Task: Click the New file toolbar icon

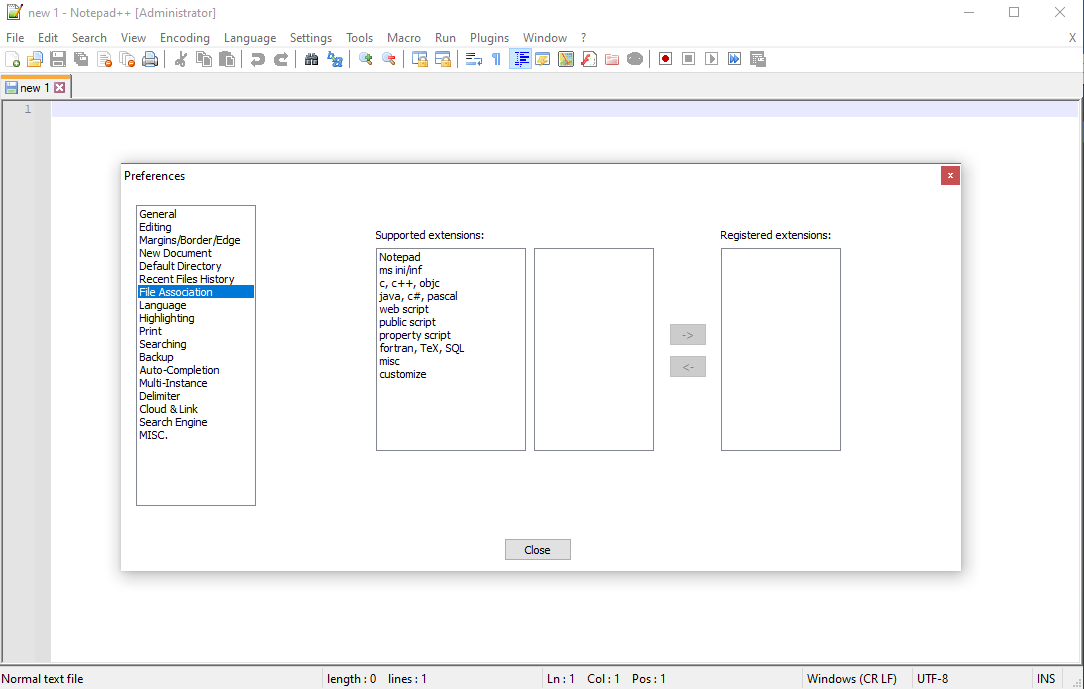Action: tap(13, 60)
